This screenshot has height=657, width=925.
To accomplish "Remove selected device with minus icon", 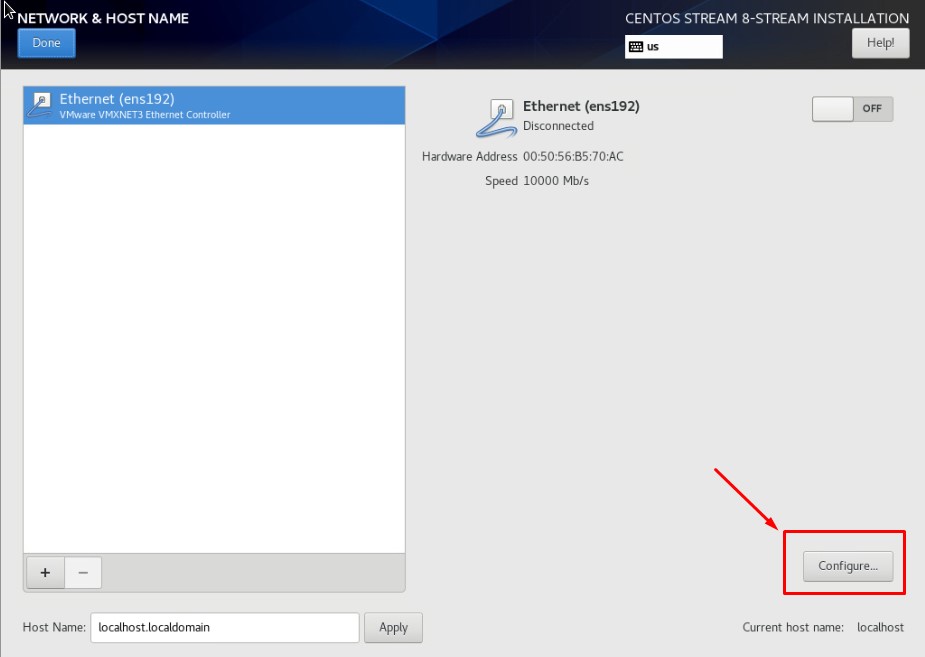I will click(x=83, y=573).
